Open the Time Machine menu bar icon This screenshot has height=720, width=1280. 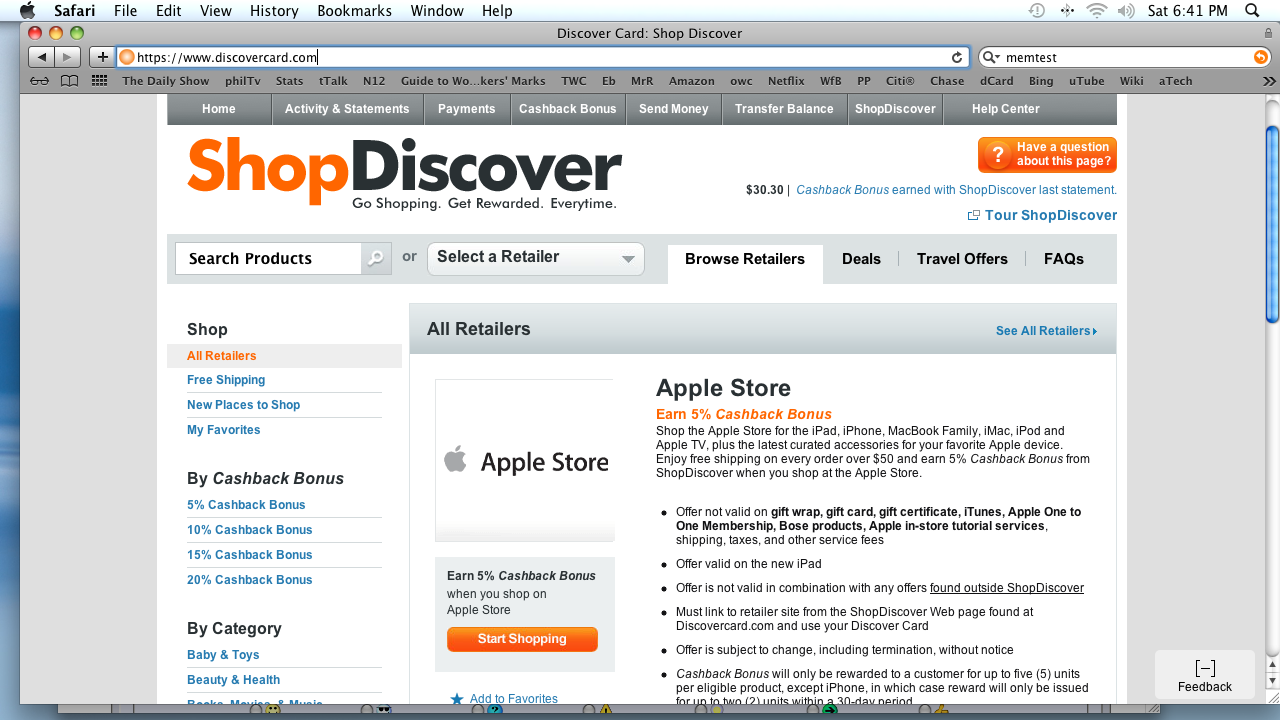pos(1037,11)
